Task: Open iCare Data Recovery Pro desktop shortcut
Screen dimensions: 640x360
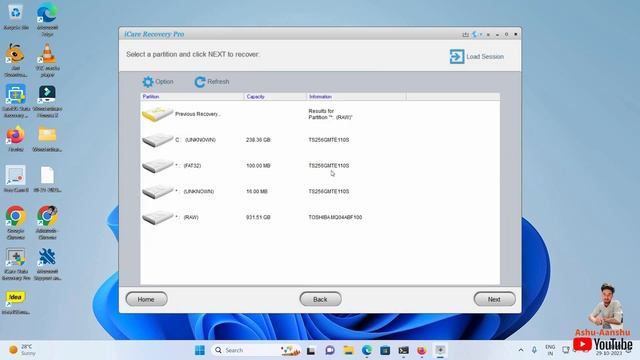Action: [16, 264]
